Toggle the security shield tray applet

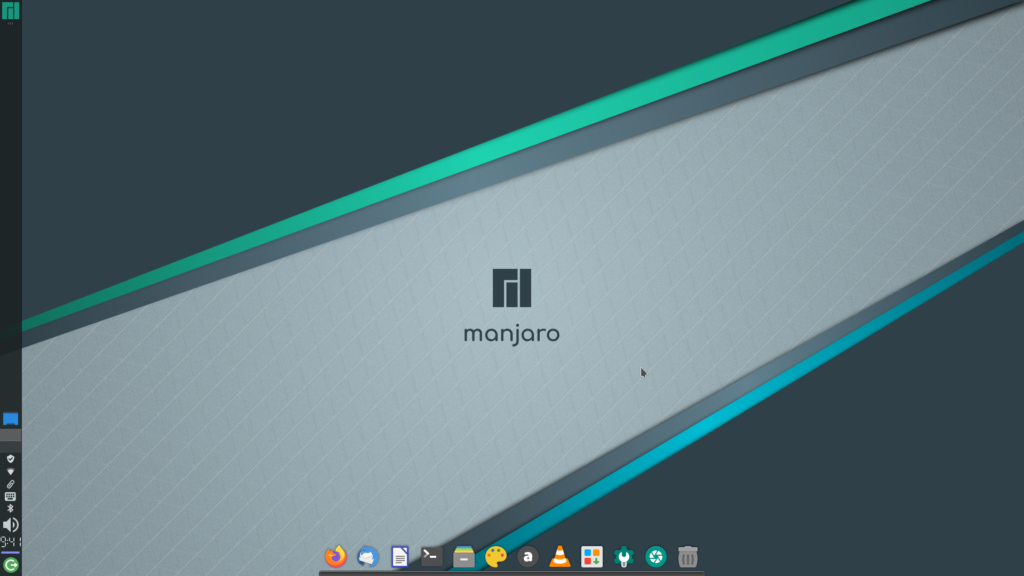10,461
